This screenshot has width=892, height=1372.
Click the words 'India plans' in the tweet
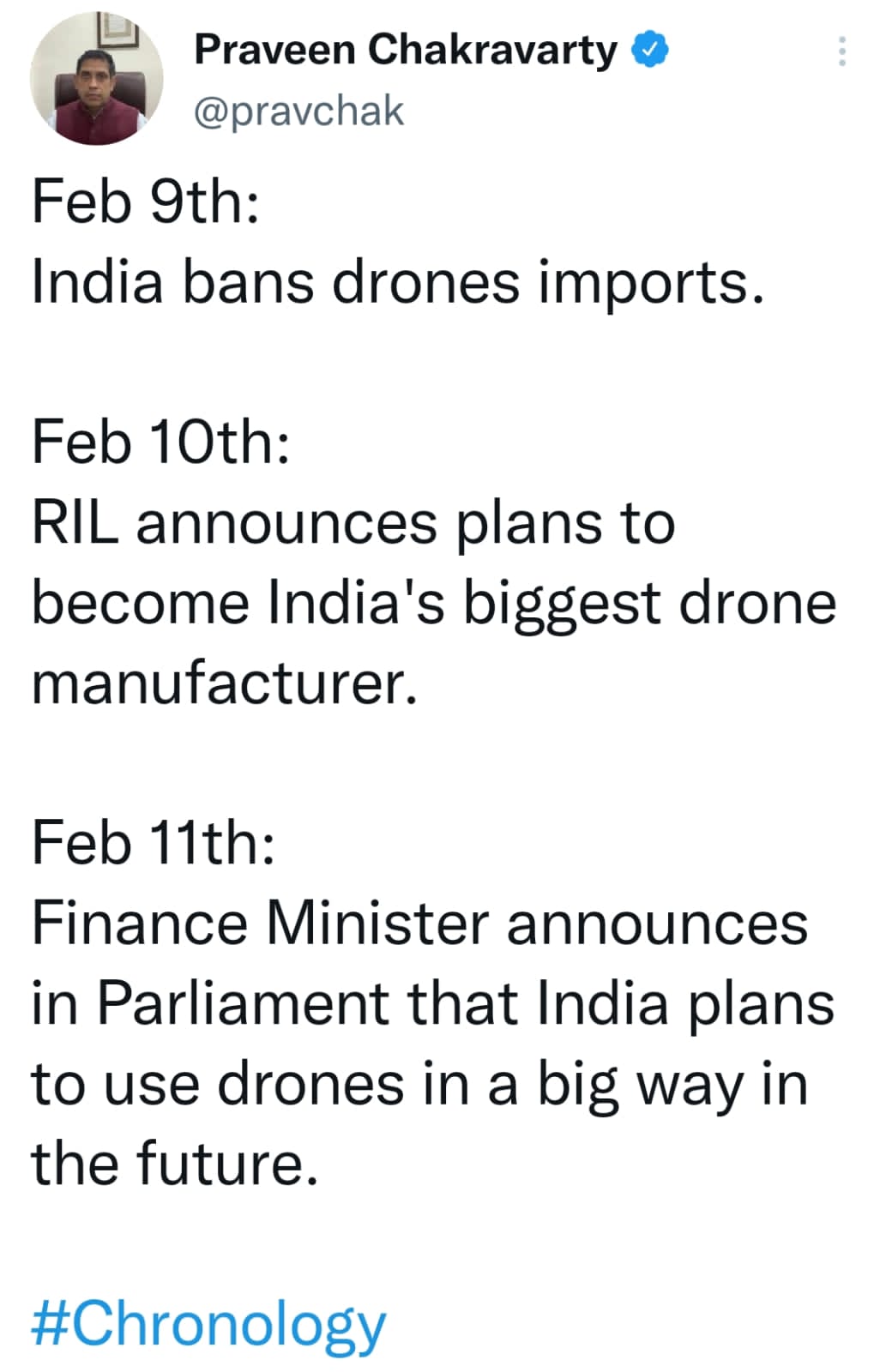tap(686, 1005)
